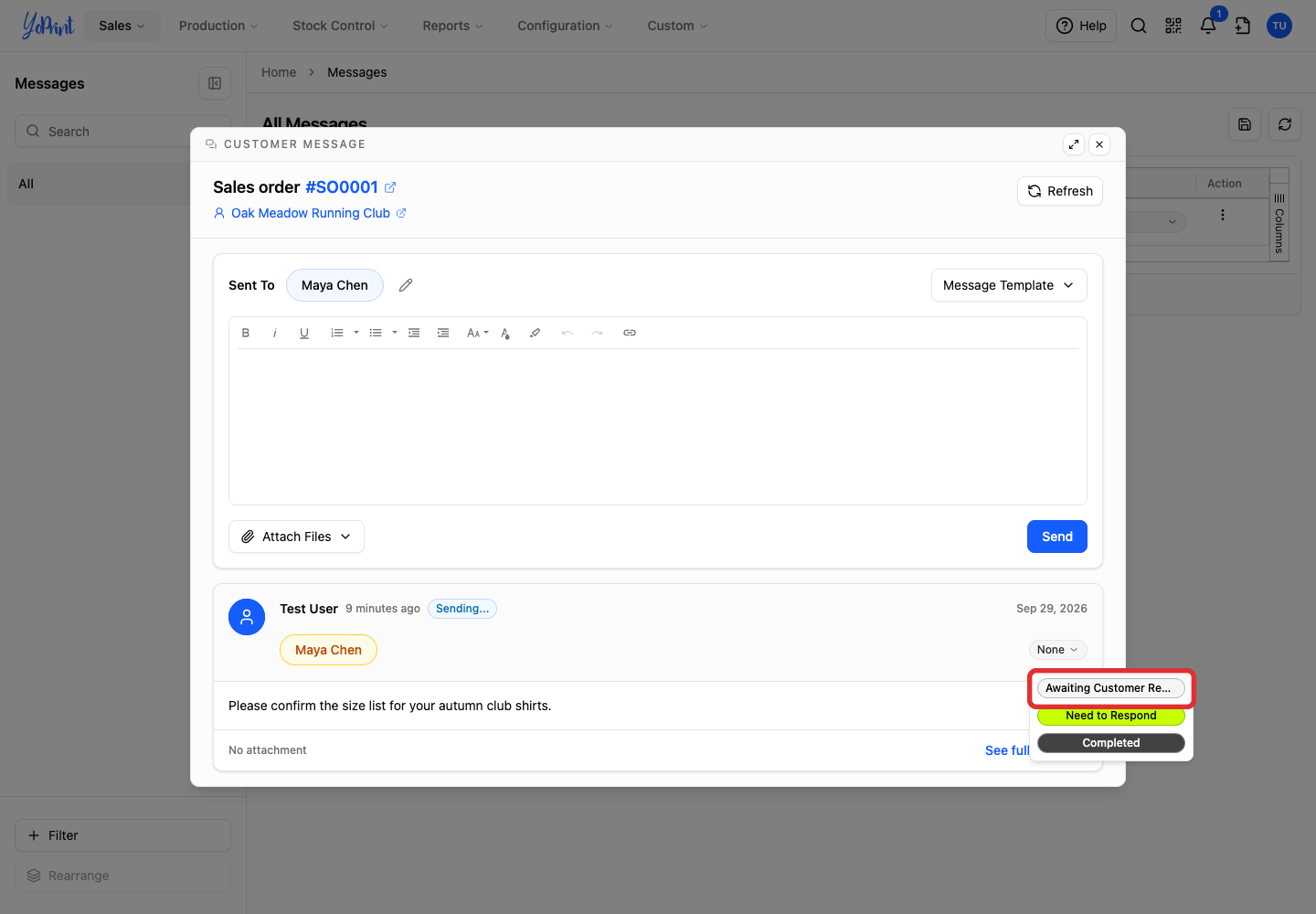Image resolution: width=1316 pixels, height=914 pixels.
Task: Open the Message Template dropdown
Action: [1009, 285]
